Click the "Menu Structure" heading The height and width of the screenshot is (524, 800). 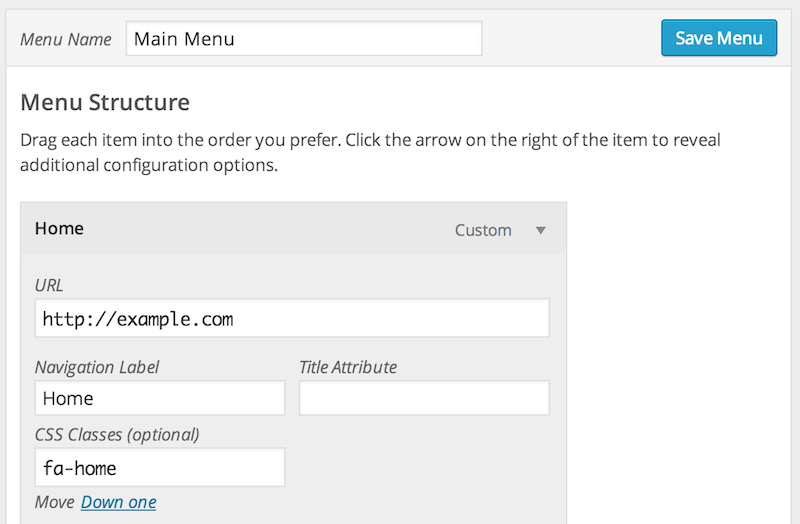(x=105, y=102)
